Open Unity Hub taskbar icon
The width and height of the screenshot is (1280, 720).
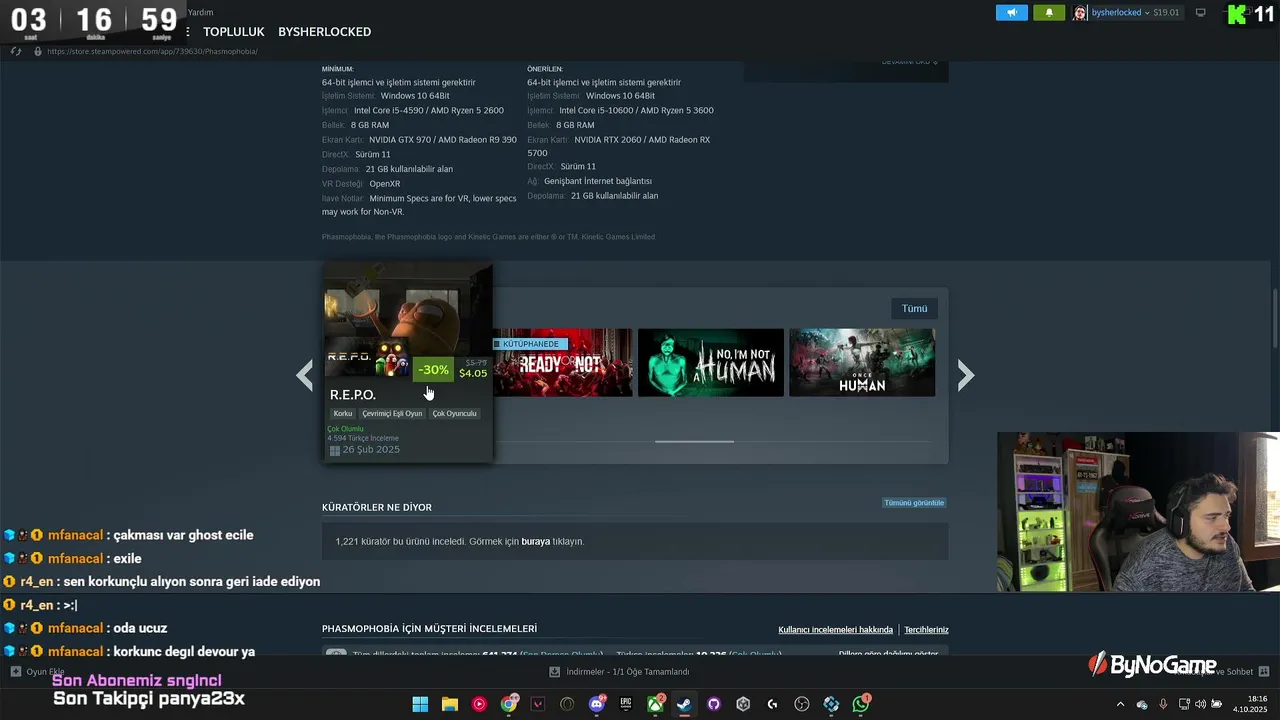(743, 704)
